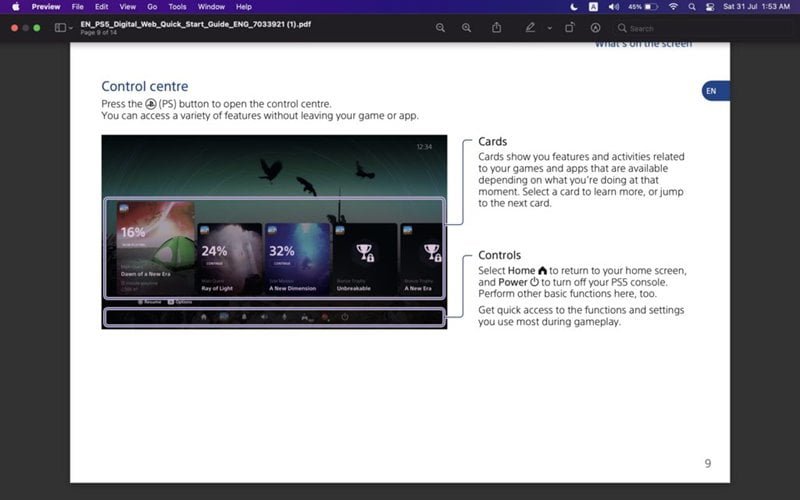Open the View menu
Viewport: 800px width, 500px height.
click(x=128, y=7)
